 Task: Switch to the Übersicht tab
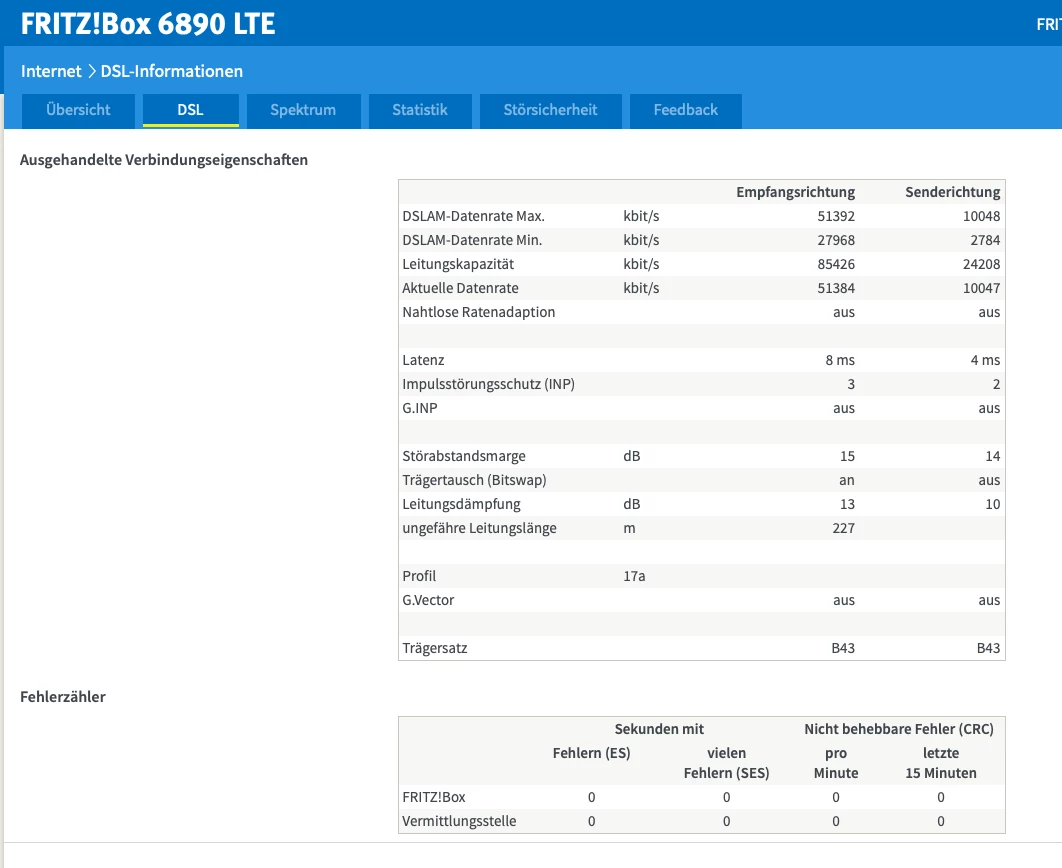pos(78,110)
